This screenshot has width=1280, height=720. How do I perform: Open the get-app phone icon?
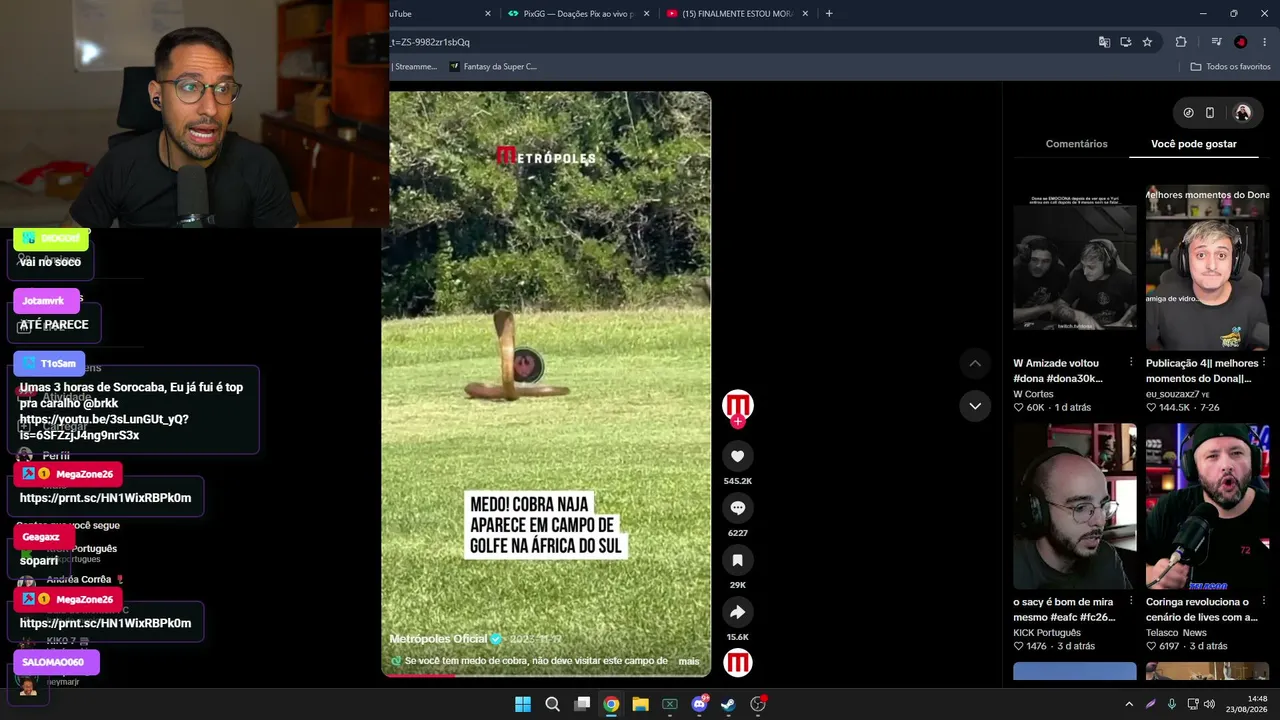click(1210, 113)
